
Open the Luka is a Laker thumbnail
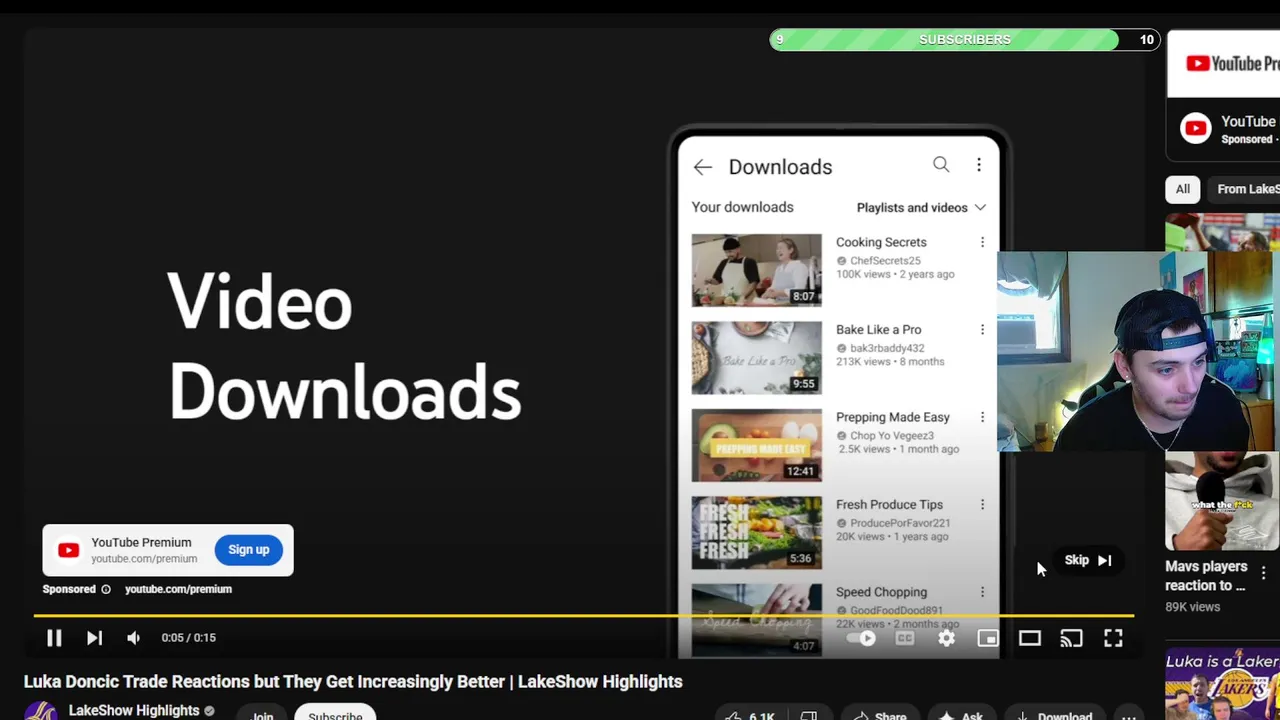pos(1222,686)
